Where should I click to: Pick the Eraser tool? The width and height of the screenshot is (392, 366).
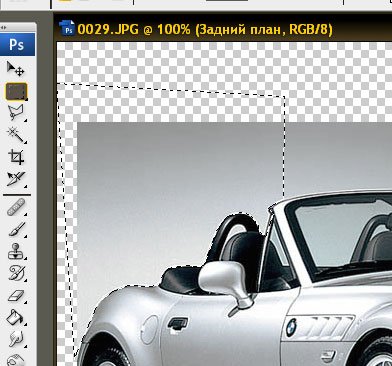(16, 296)
